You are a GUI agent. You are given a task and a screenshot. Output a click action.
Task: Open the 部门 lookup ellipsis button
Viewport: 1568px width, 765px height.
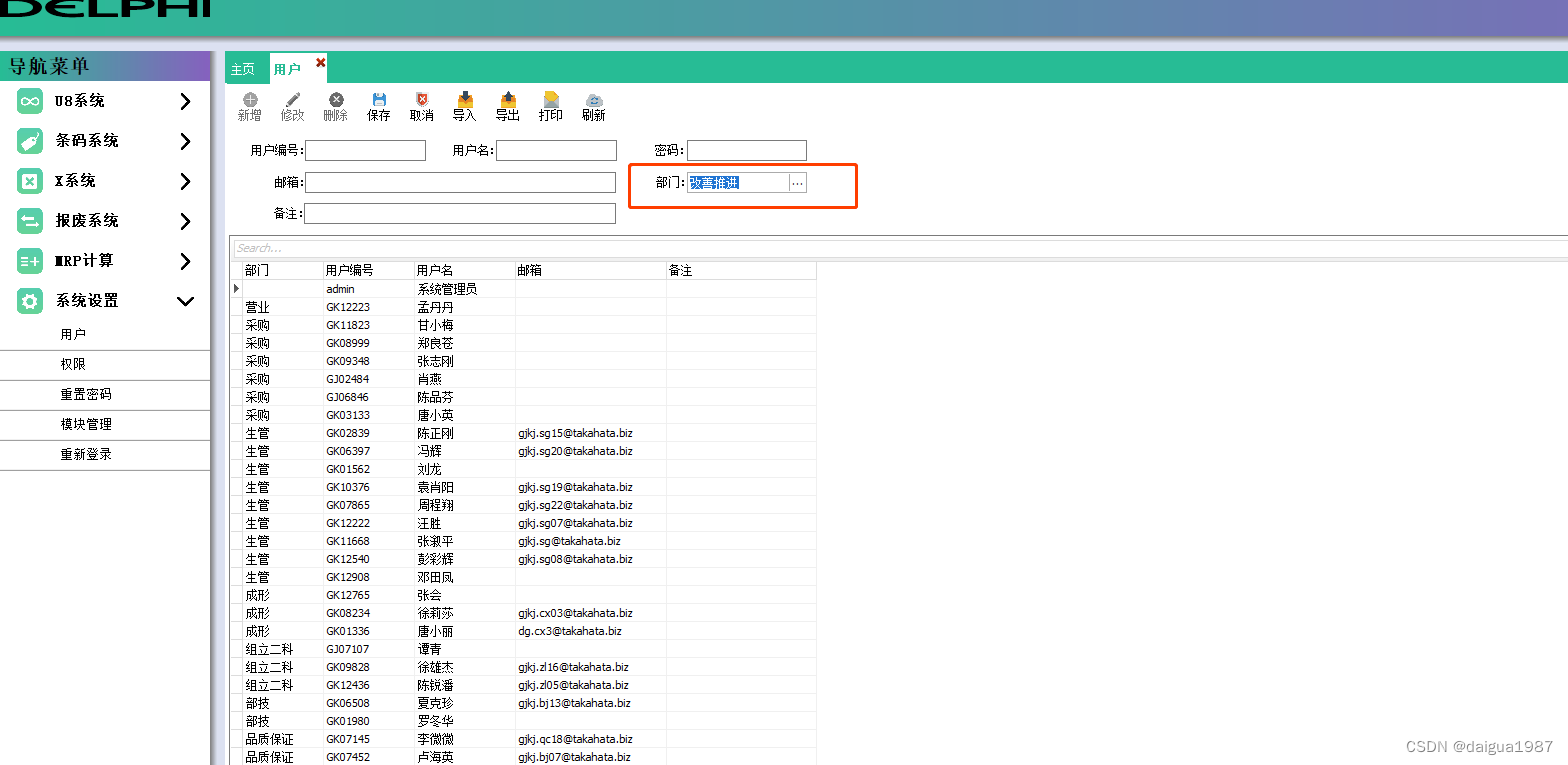[797, 183]
